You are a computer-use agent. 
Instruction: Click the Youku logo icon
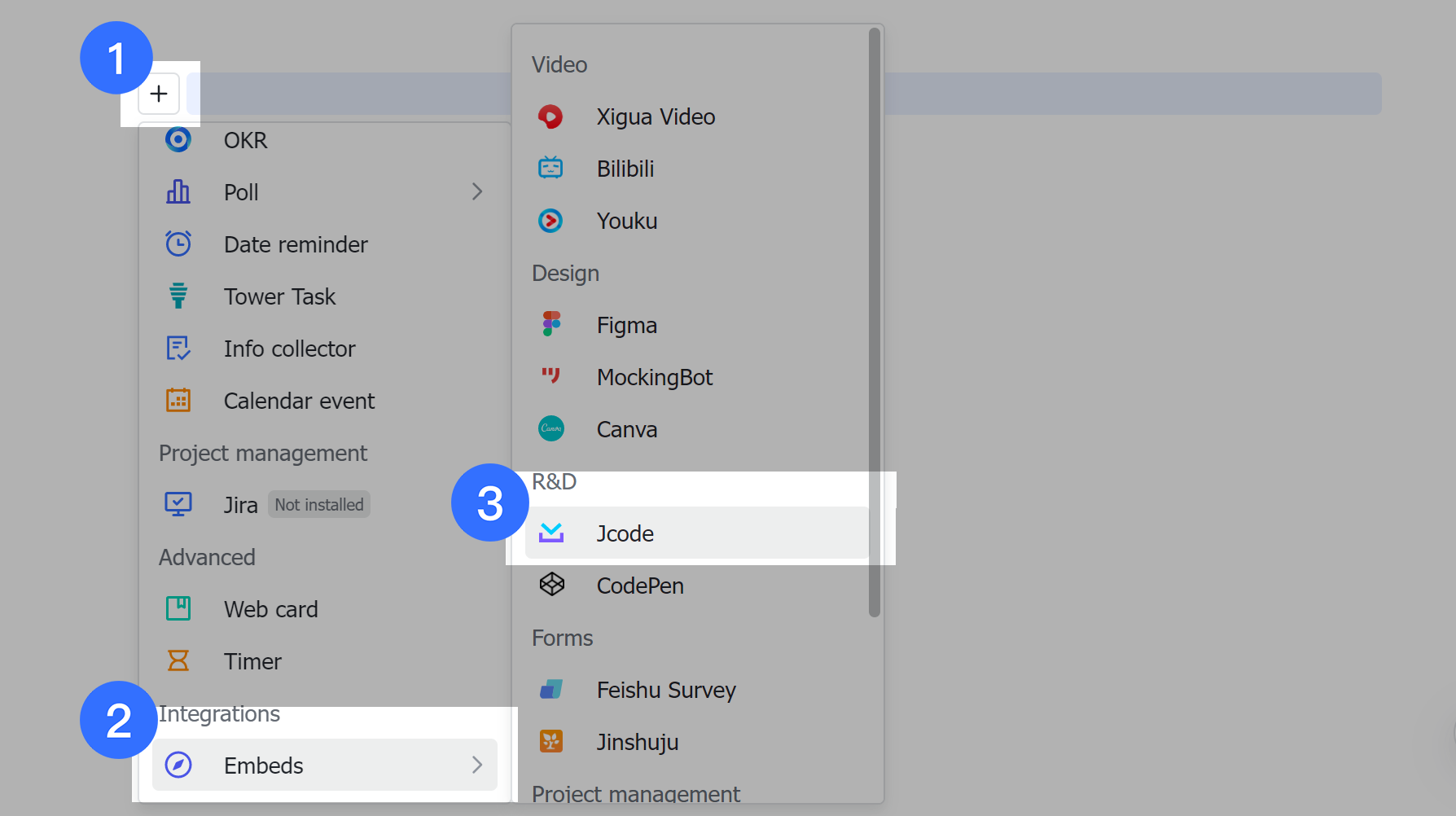[x=551, y=221]
